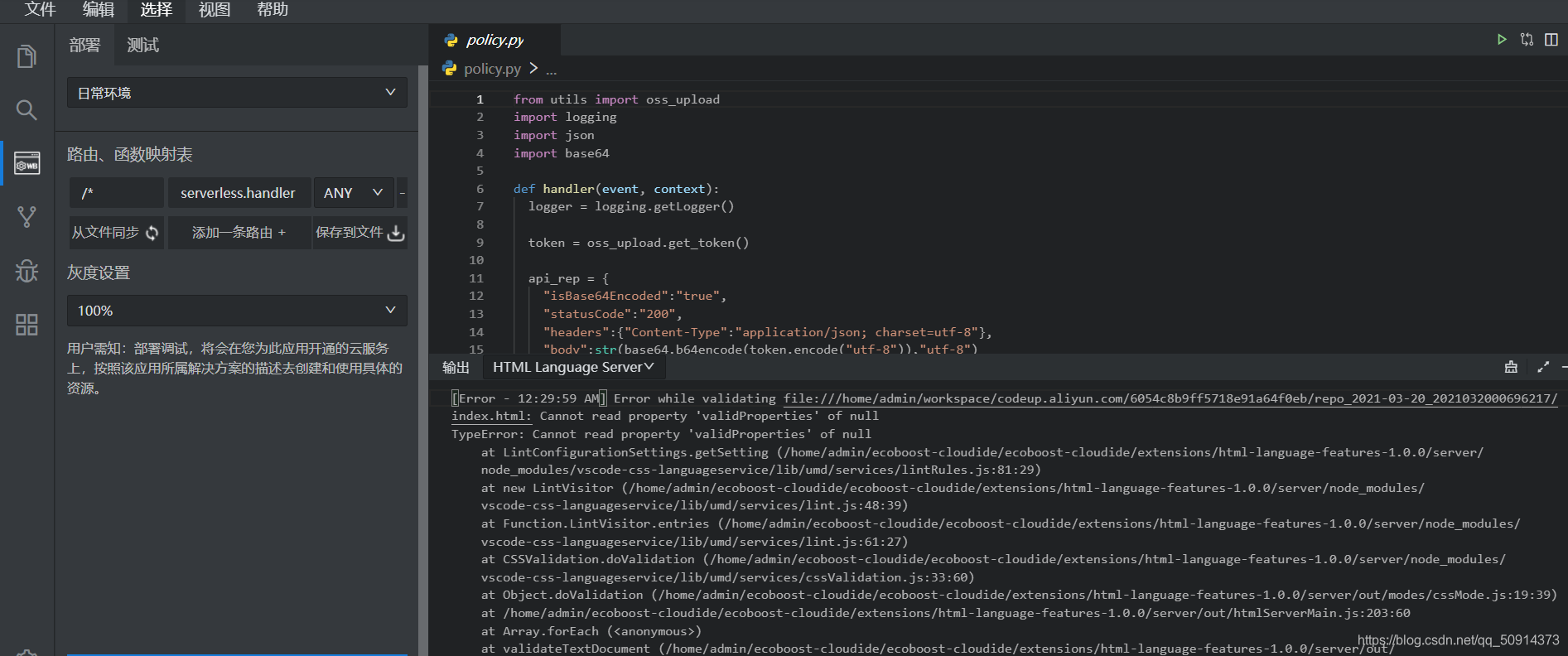Open the file explorer sidebar icon
Viewport: 1568px width, 656px height.
coord(27,56)
